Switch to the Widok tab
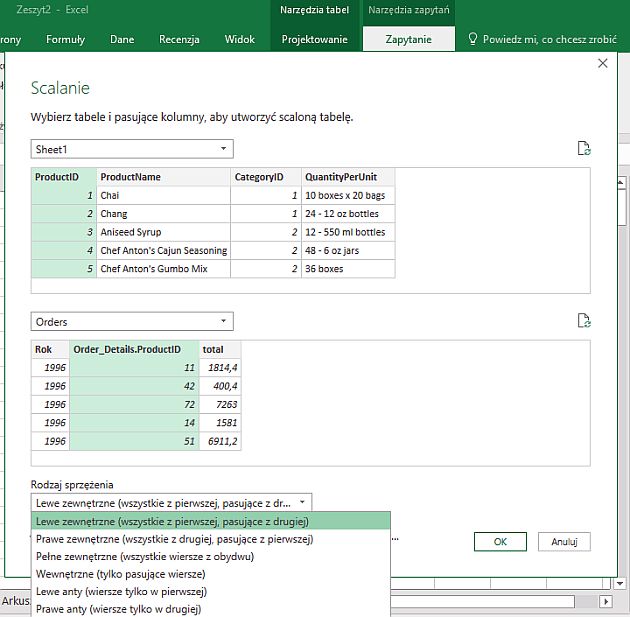630x617 pixels. (x=240, y=39)
